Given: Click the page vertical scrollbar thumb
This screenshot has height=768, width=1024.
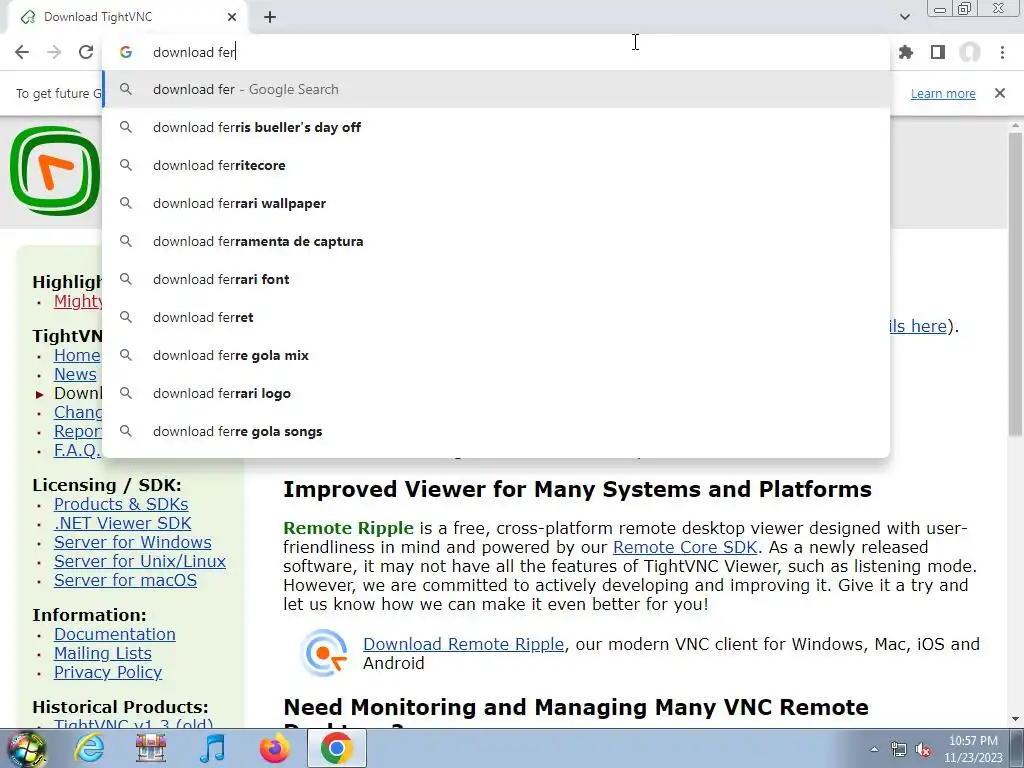Looking at the screenshot, I should coord(1015,284).
